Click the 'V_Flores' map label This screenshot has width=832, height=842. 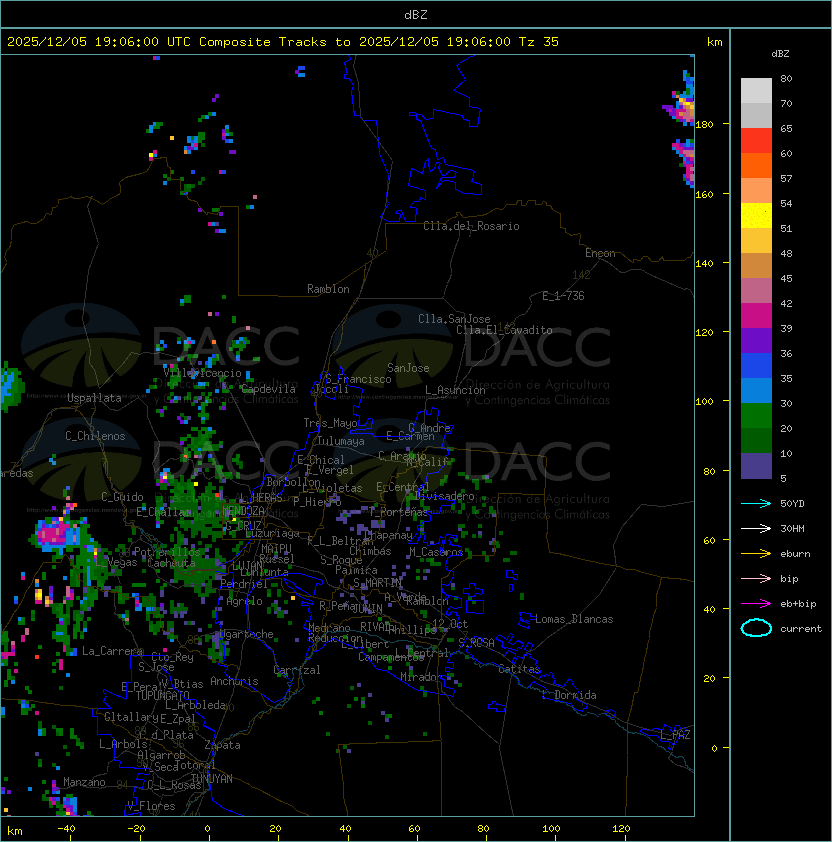tap(151, 806)
